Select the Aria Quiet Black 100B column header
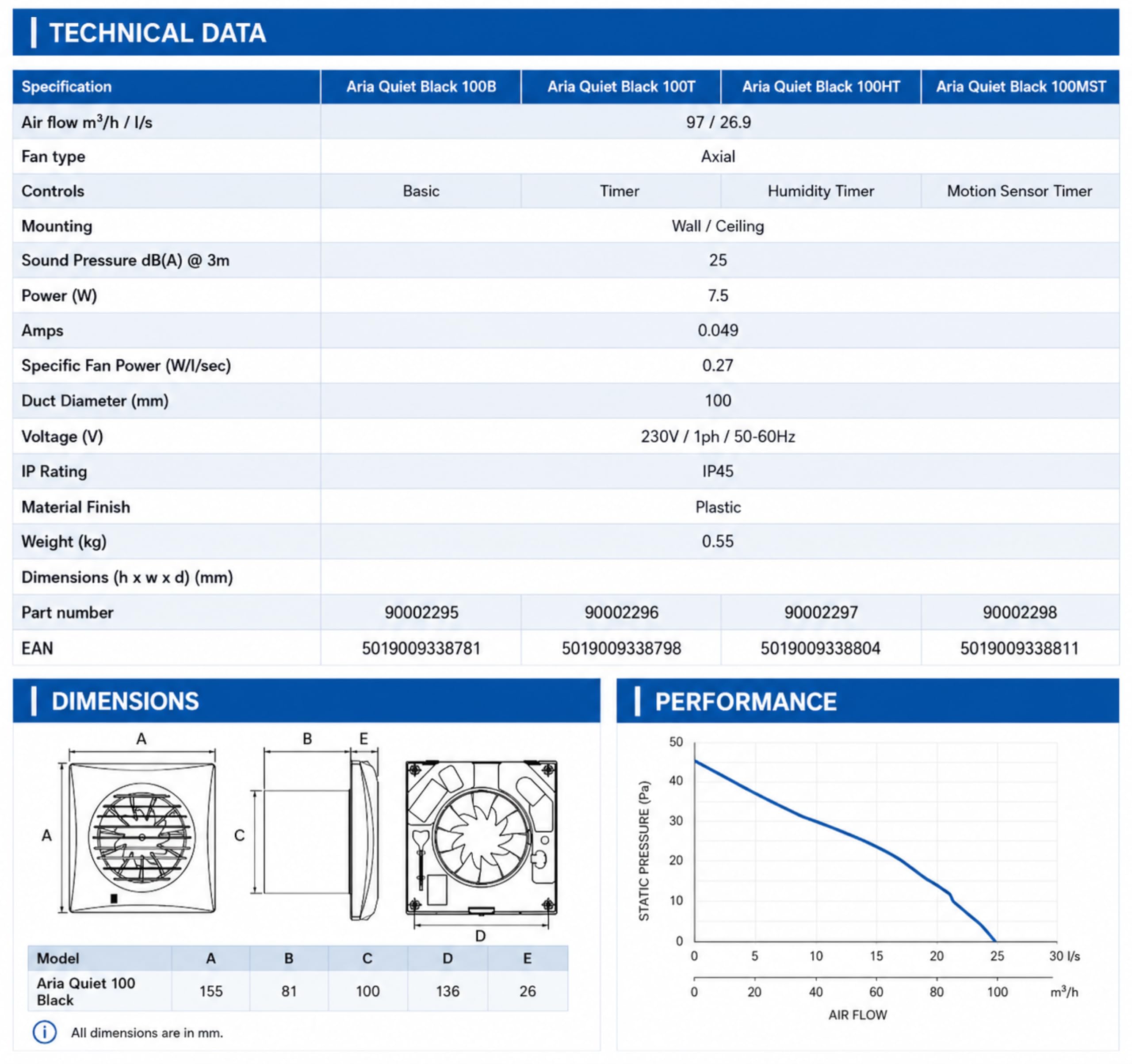 pos(421,87)
